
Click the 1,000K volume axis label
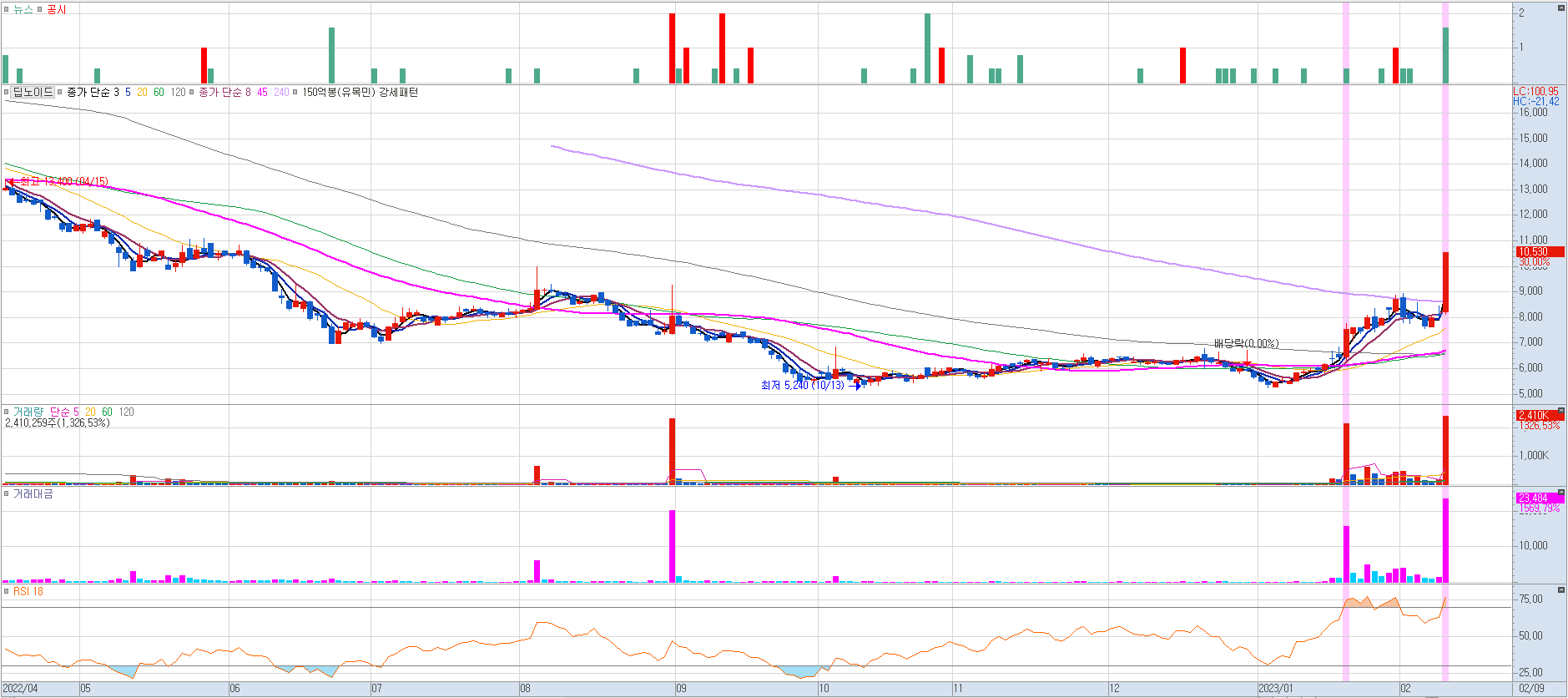click(1534, 455)
